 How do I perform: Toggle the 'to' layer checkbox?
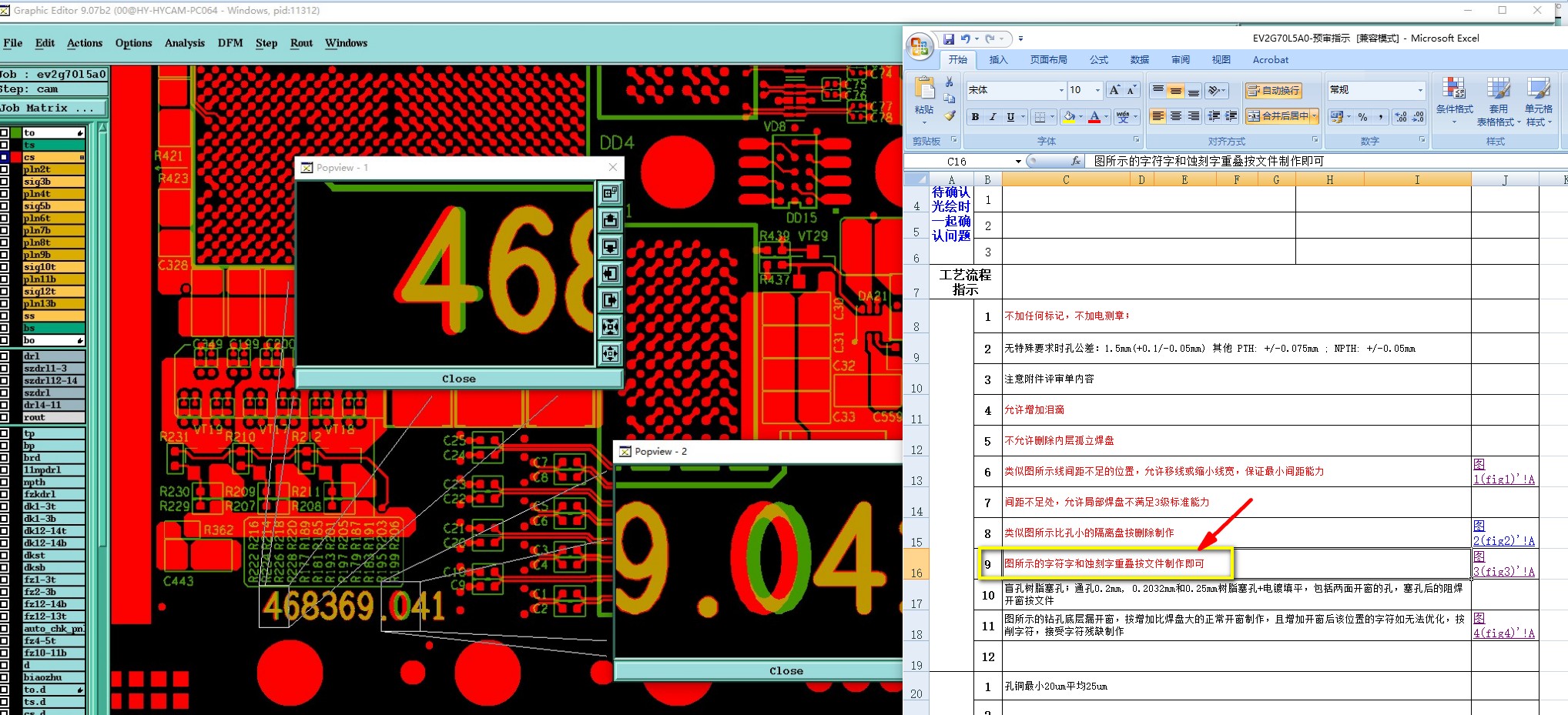[4, 132]
